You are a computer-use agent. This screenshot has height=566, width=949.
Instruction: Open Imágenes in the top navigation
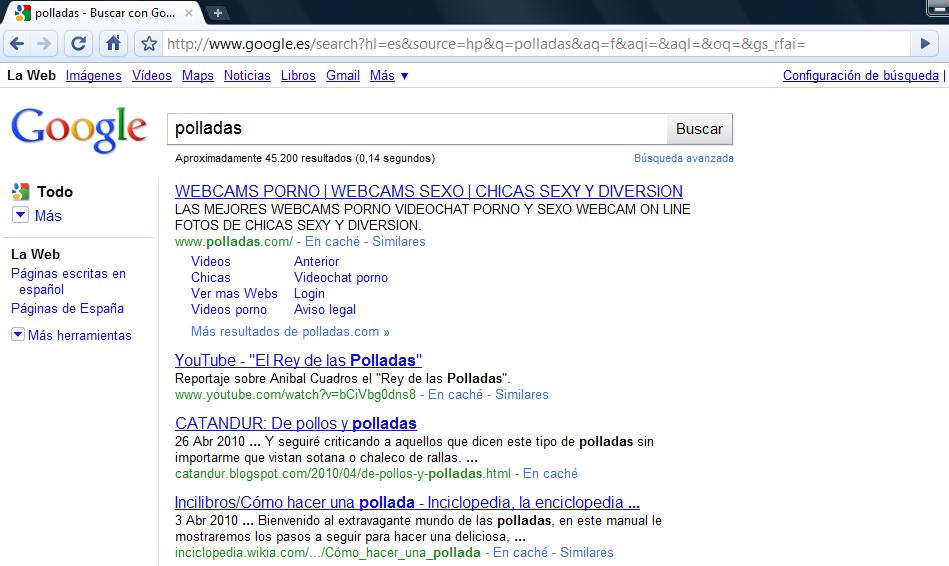(x=93, y=76)
